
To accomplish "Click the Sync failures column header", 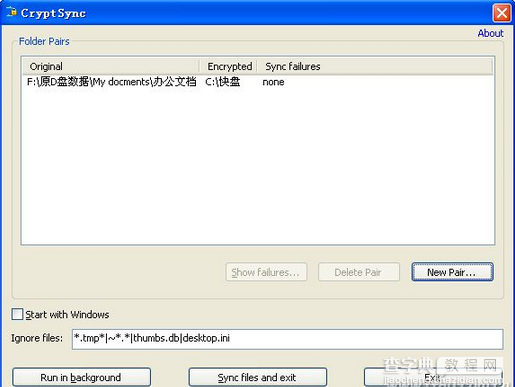I will click(x=375, y=66).
